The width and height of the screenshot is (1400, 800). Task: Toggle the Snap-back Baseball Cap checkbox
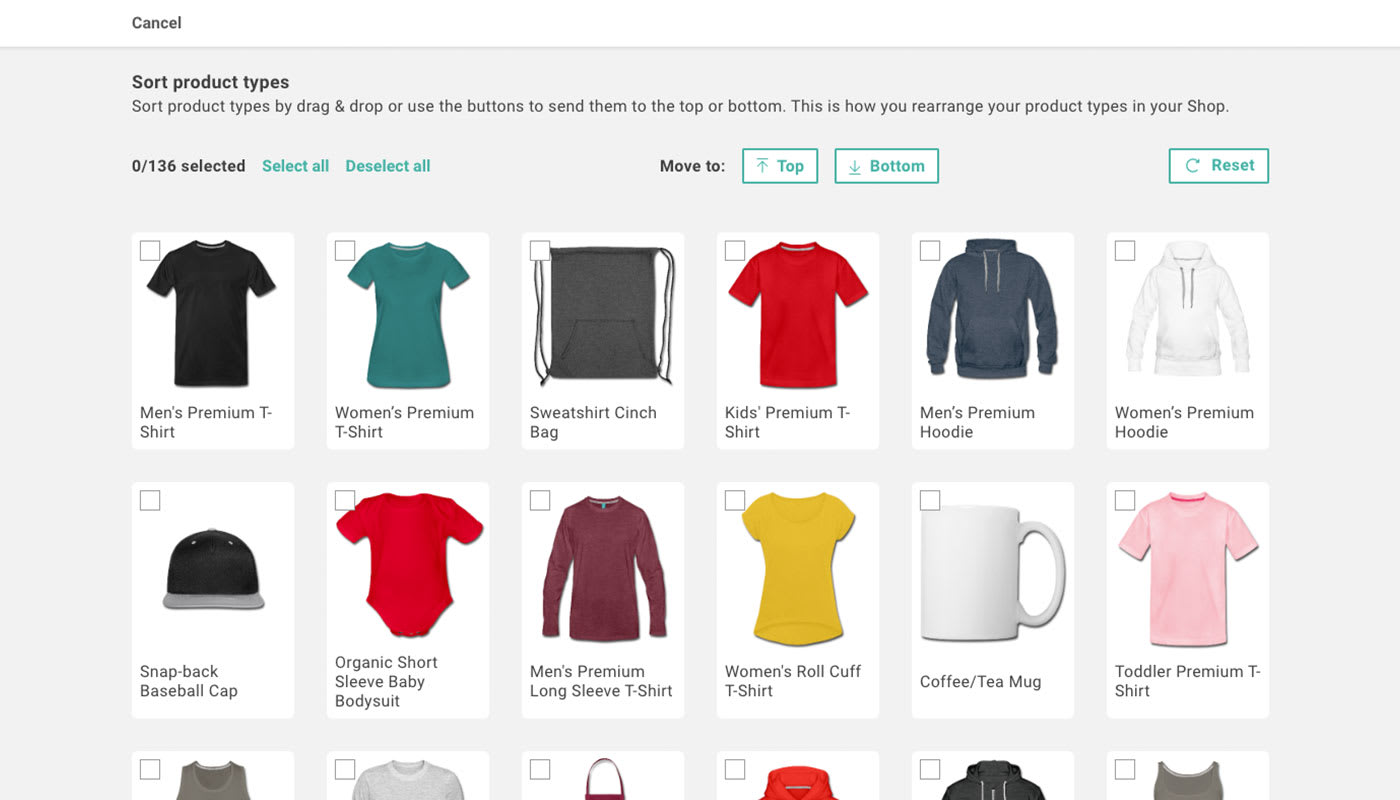tap(150, 500)
